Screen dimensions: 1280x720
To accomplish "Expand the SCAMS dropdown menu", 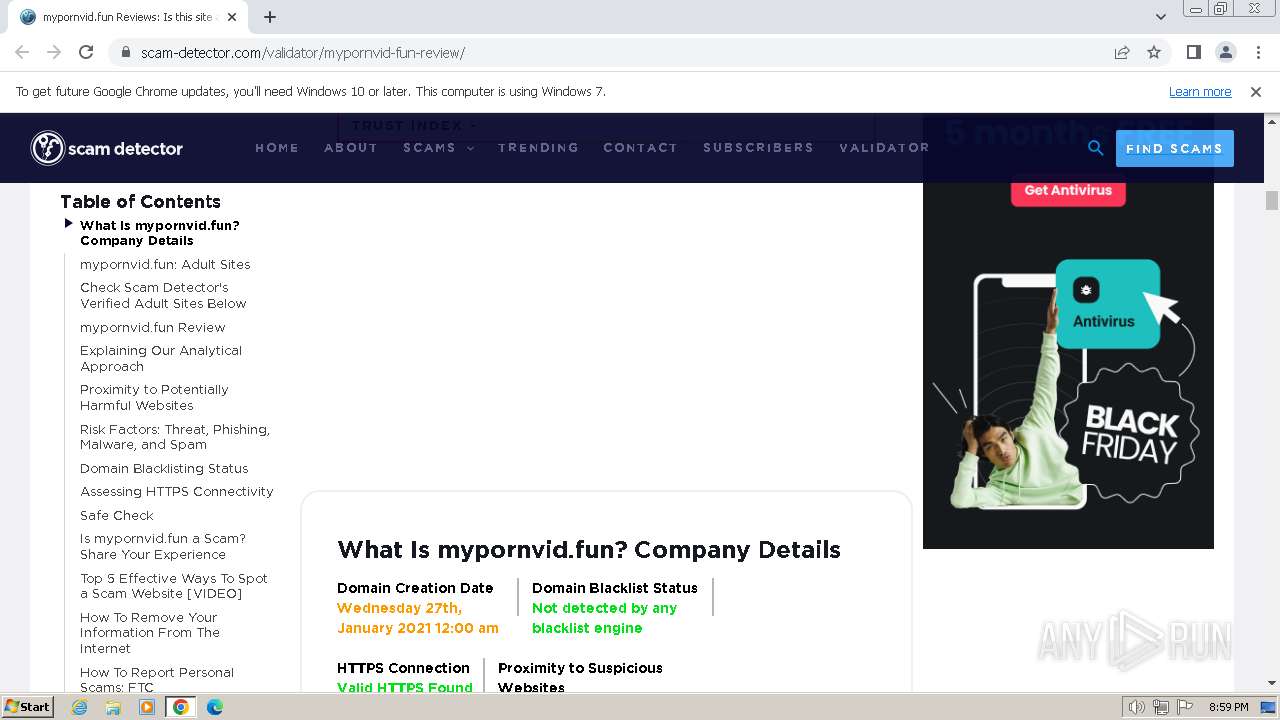I will [438, 147].
